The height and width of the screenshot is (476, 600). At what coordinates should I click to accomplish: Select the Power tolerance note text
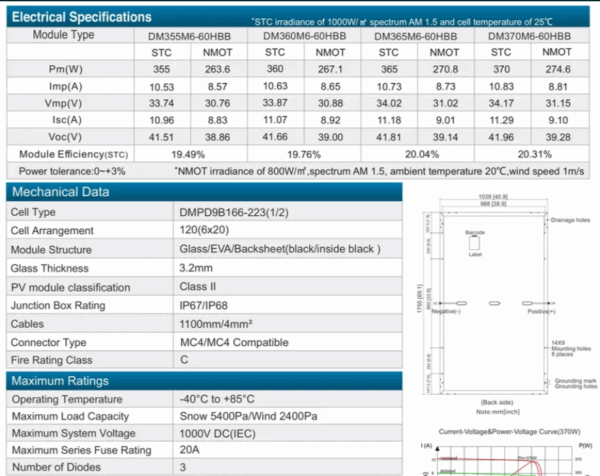(72, 171)
